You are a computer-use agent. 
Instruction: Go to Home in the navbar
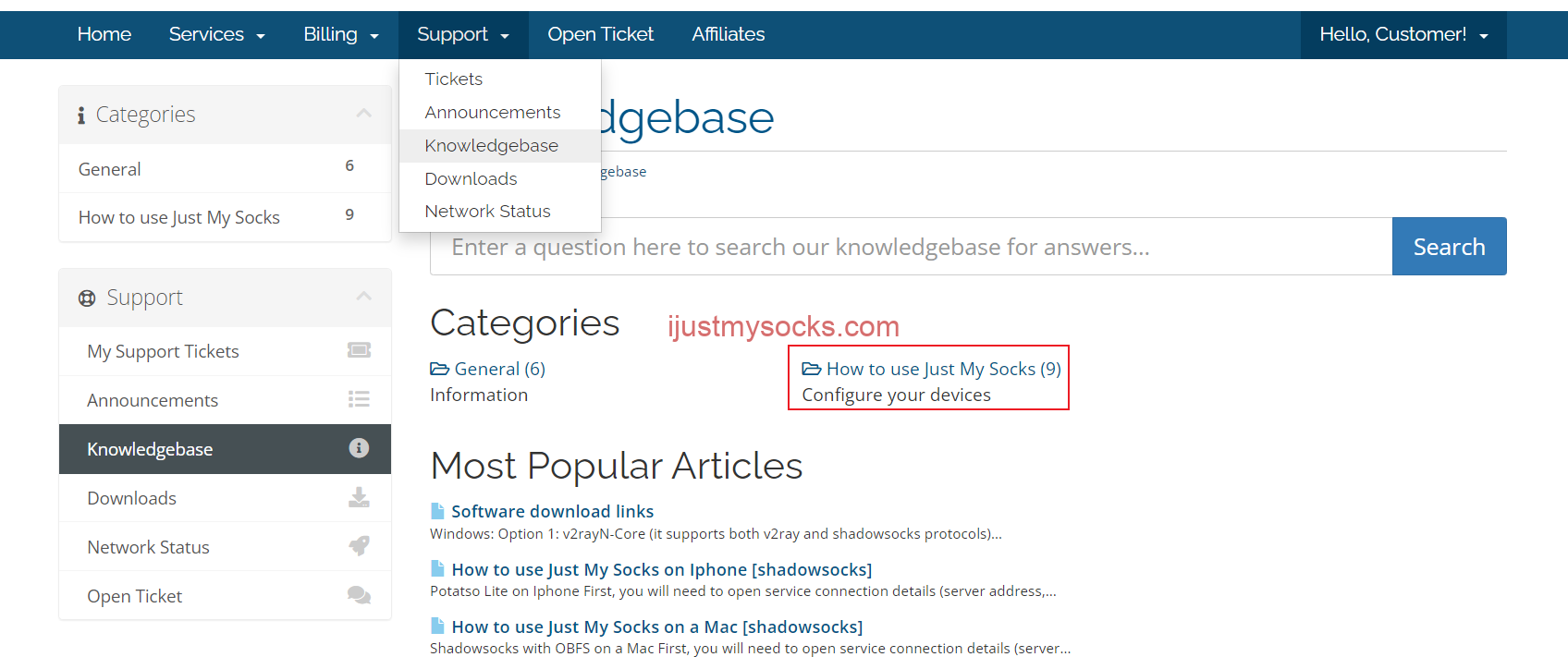click(x=104, y=34)
